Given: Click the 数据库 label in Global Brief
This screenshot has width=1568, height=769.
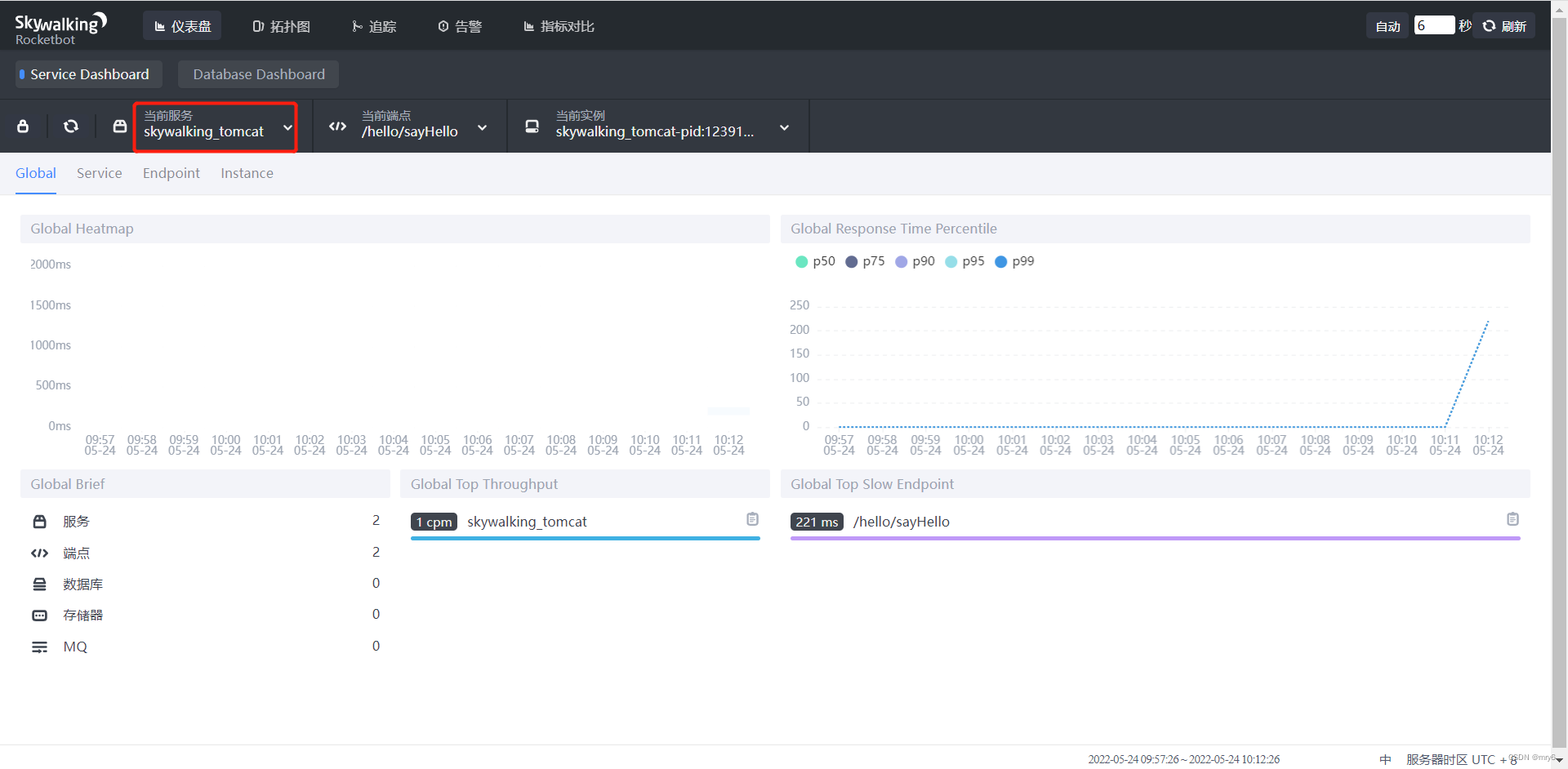Looking at the screenshot, I should tap(82, 585).
